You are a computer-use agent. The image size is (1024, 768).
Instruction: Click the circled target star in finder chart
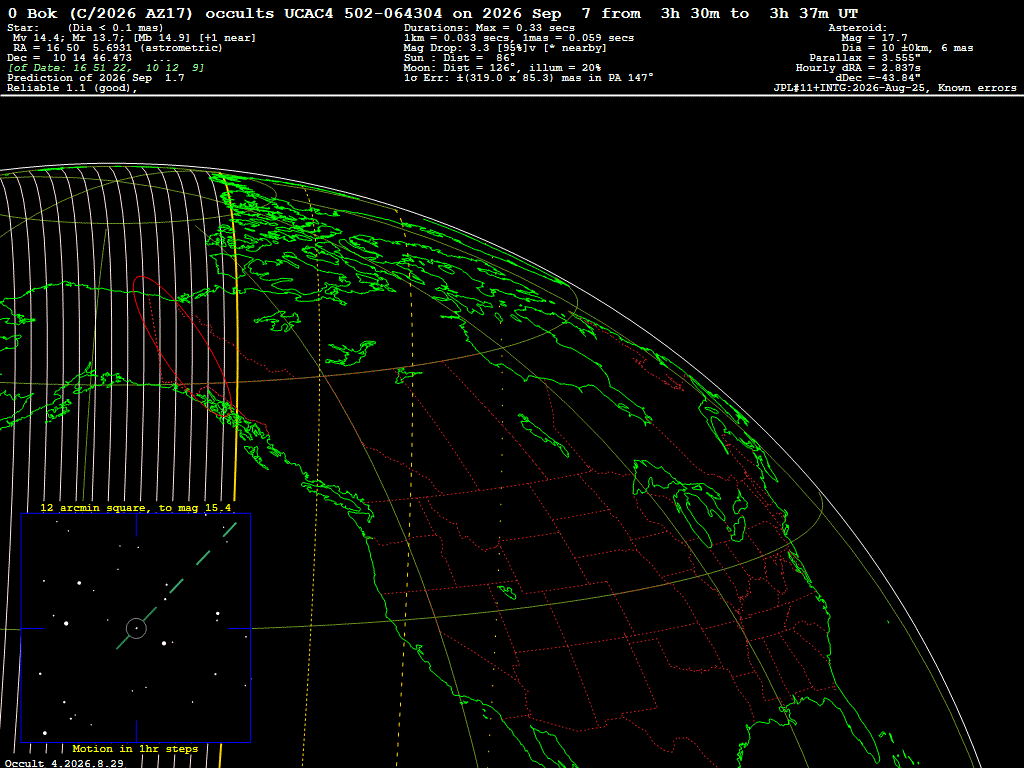(136, 628)
